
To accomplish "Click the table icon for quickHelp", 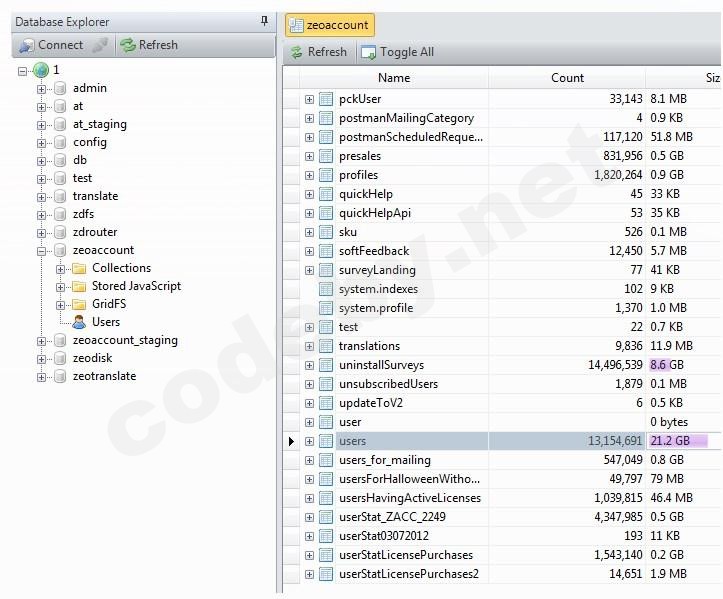I will click(x=326, y=194).
